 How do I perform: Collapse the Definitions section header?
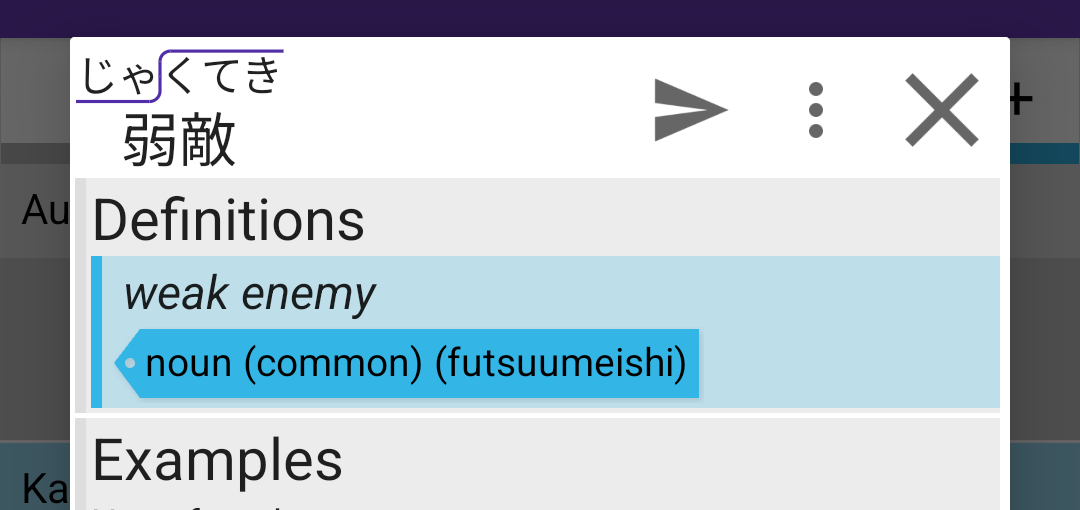(230, 220)
